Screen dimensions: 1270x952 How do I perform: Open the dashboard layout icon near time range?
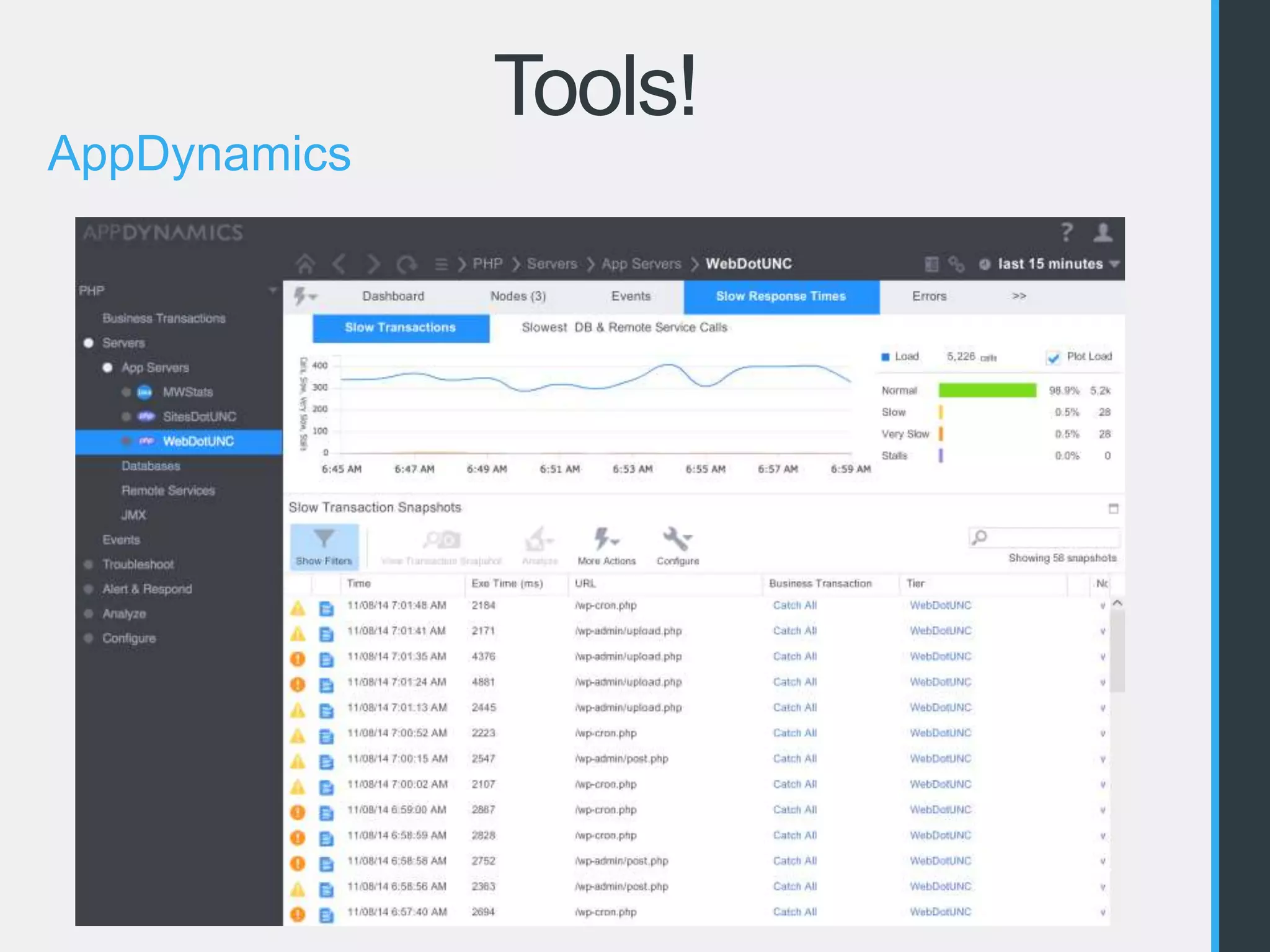pos(931,264)
